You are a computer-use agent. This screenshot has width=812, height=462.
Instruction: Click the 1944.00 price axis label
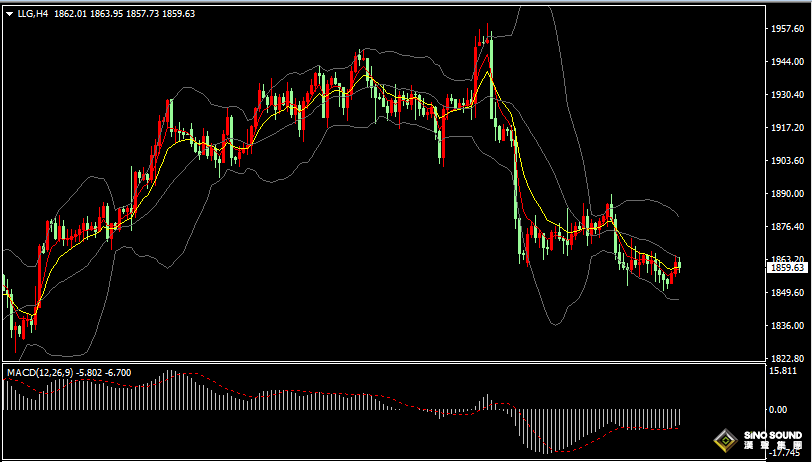[788, 62]
